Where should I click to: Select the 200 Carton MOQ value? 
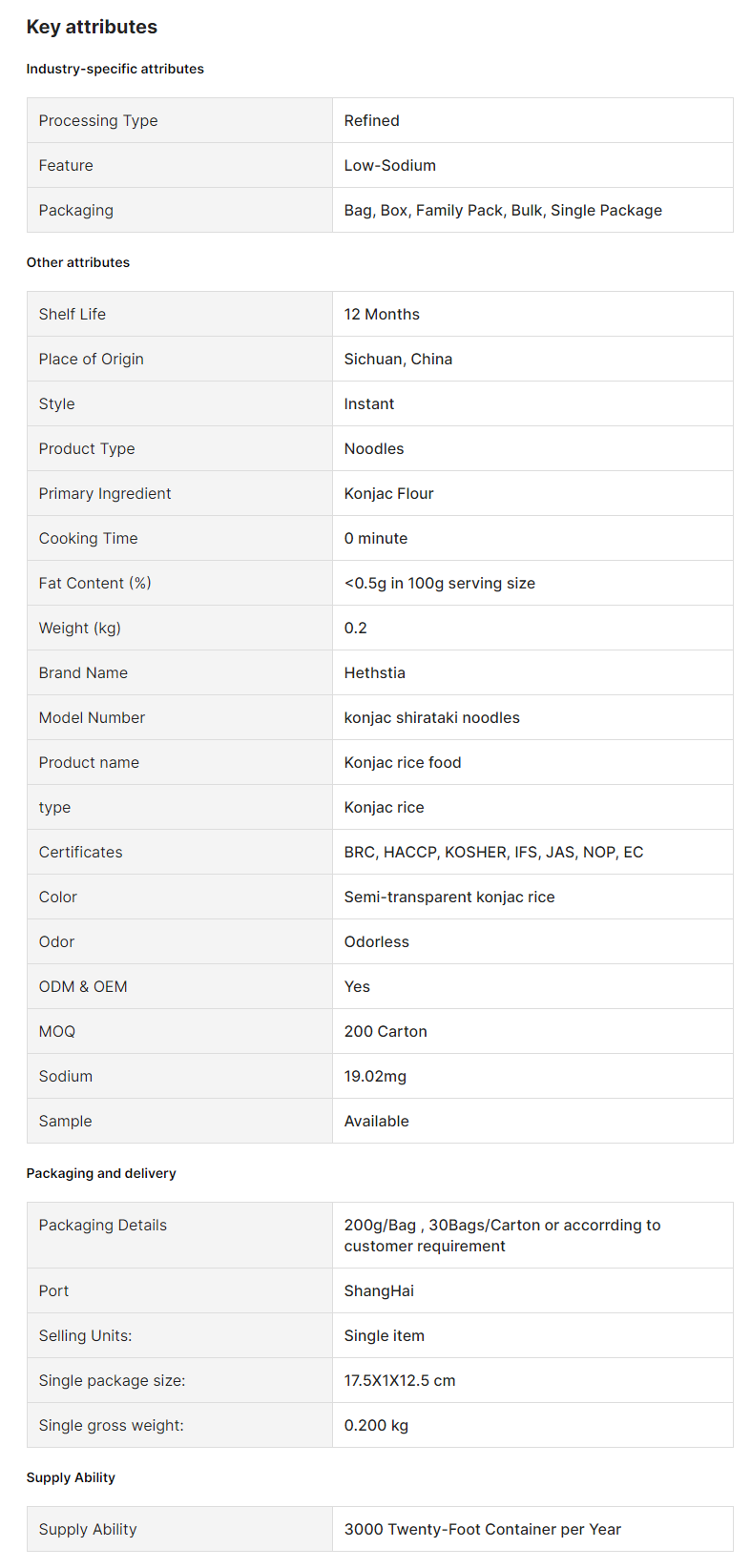386,1031
